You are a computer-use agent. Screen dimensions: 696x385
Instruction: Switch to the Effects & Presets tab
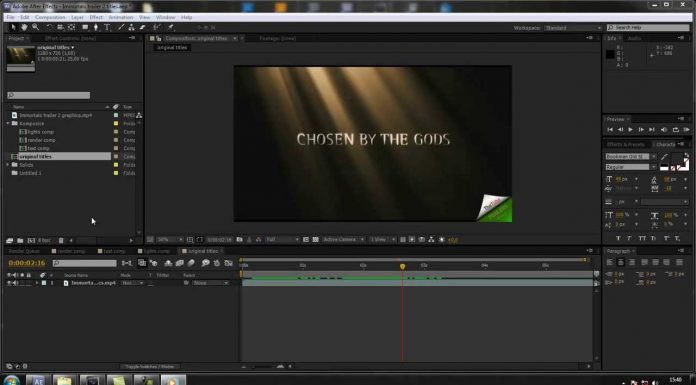(625, 145)
